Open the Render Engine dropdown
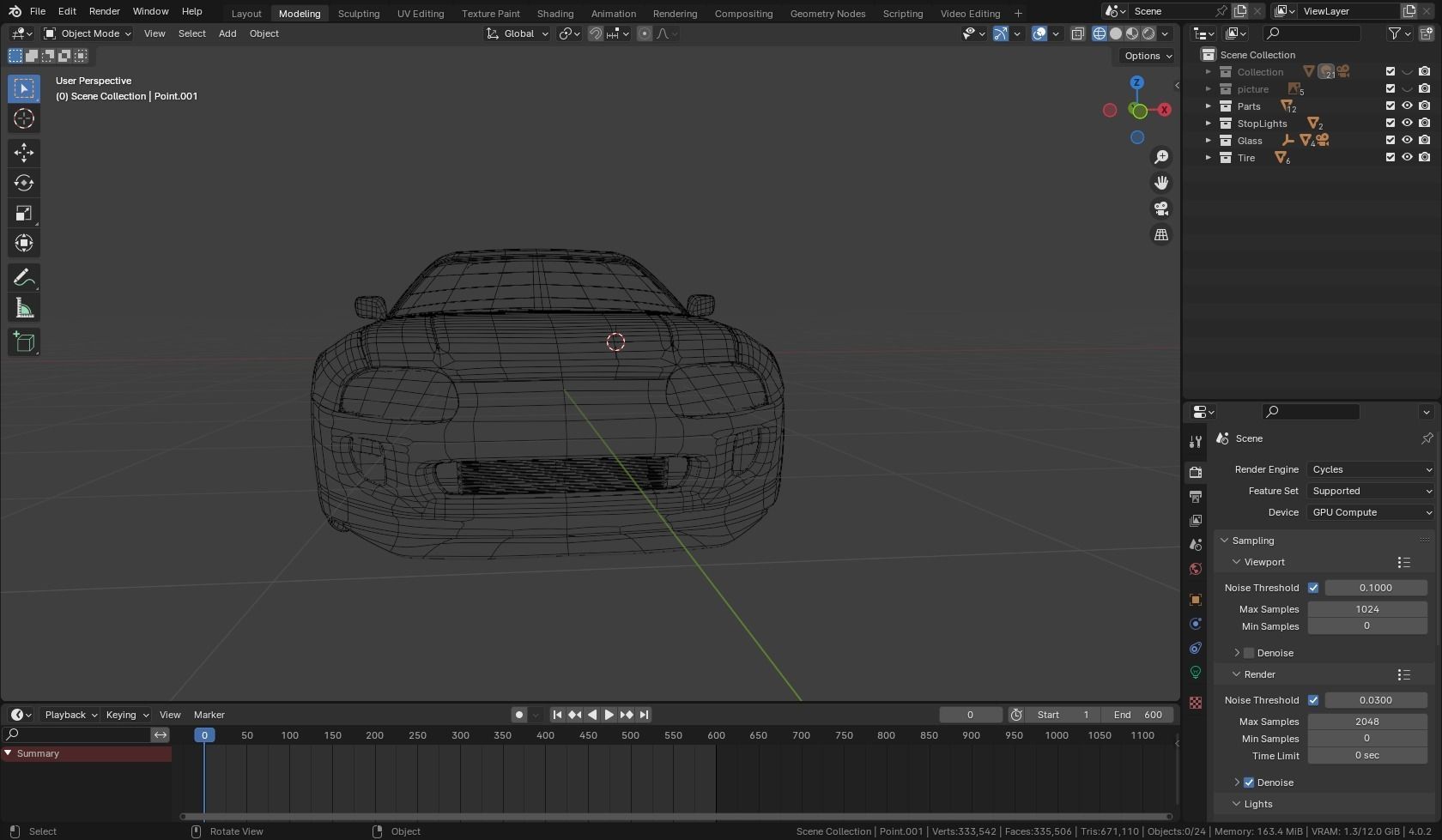 [x=1371, y=469]
